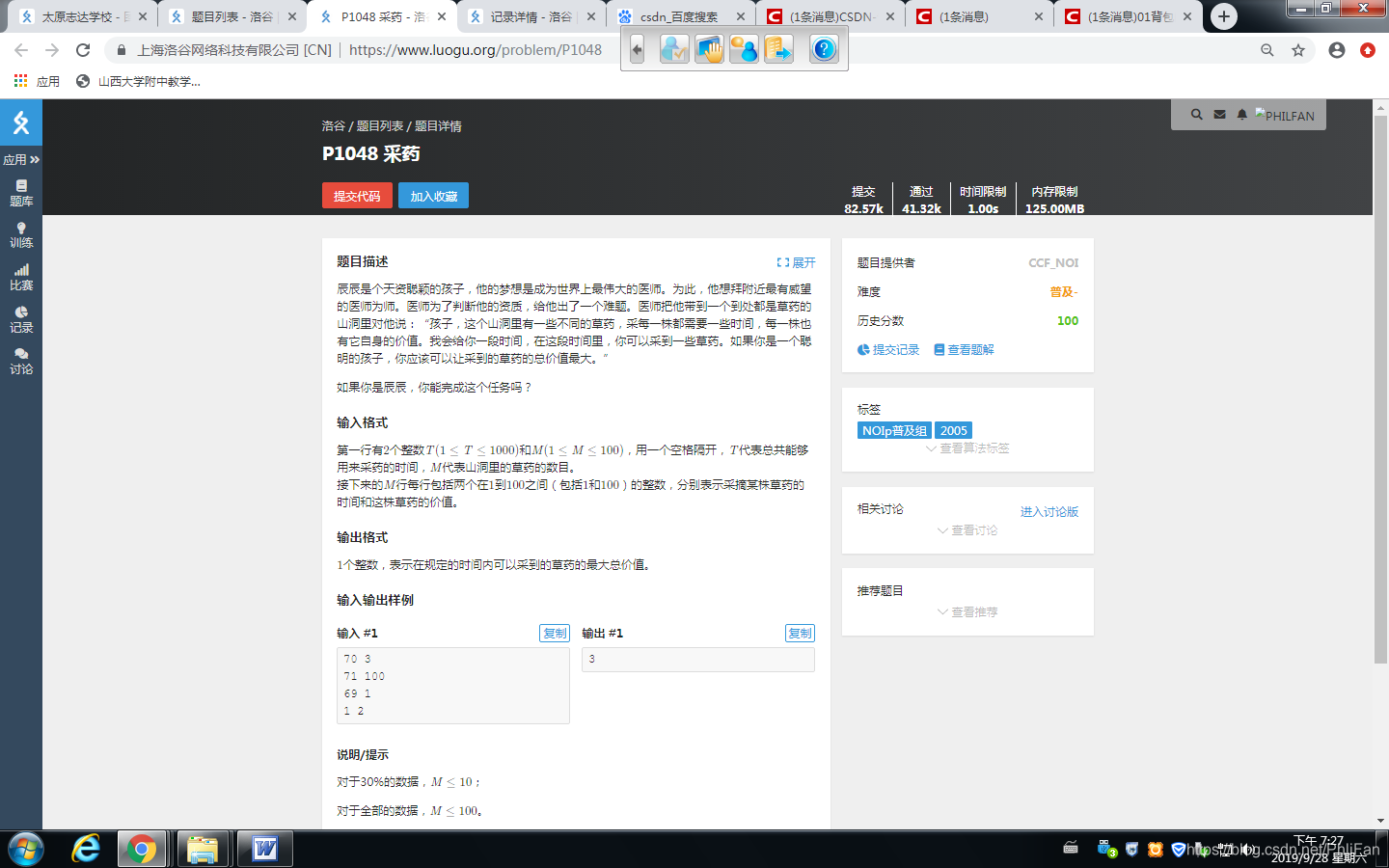Expand 查看推荐 recommended problems
1389x868 pixels.
point(967,612)
